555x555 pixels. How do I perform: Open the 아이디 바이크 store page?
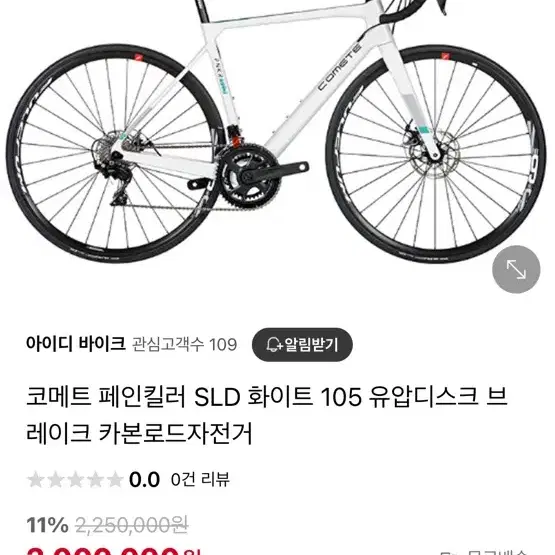pyautogui.click(x=76, y=344)
